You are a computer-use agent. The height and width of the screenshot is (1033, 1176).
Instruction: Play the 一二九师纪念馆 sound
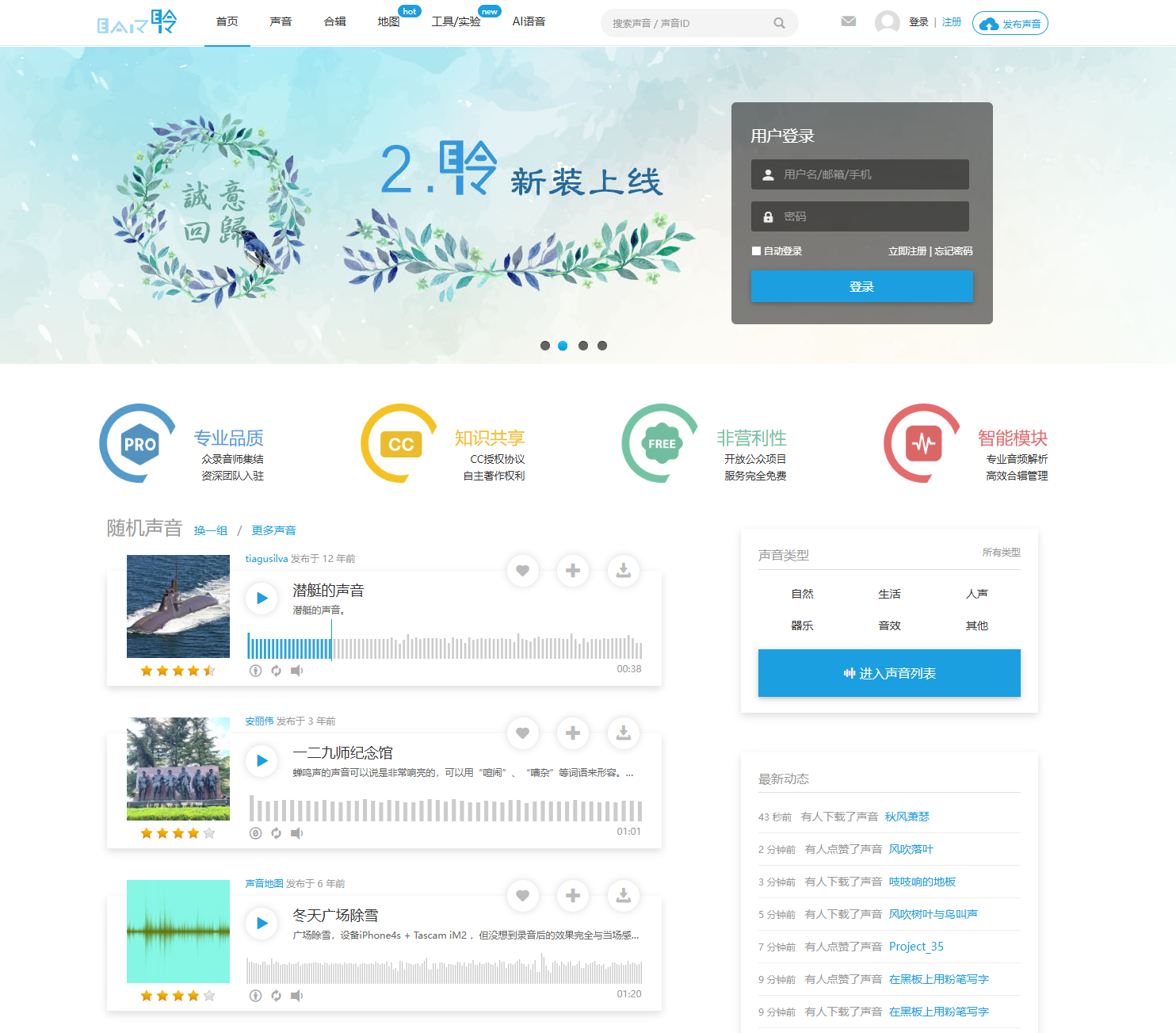click(x=262, y=761)
